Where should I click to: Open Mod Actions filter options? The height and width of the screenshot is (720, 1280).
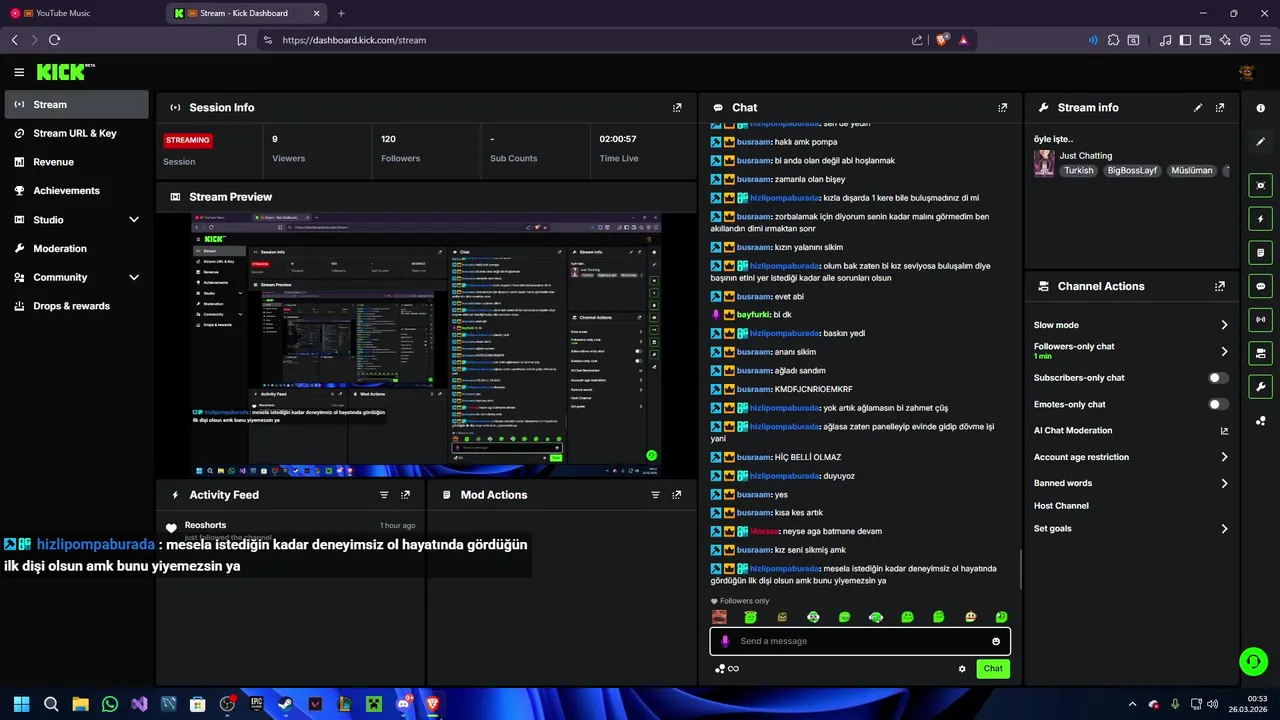pos(656,495)
